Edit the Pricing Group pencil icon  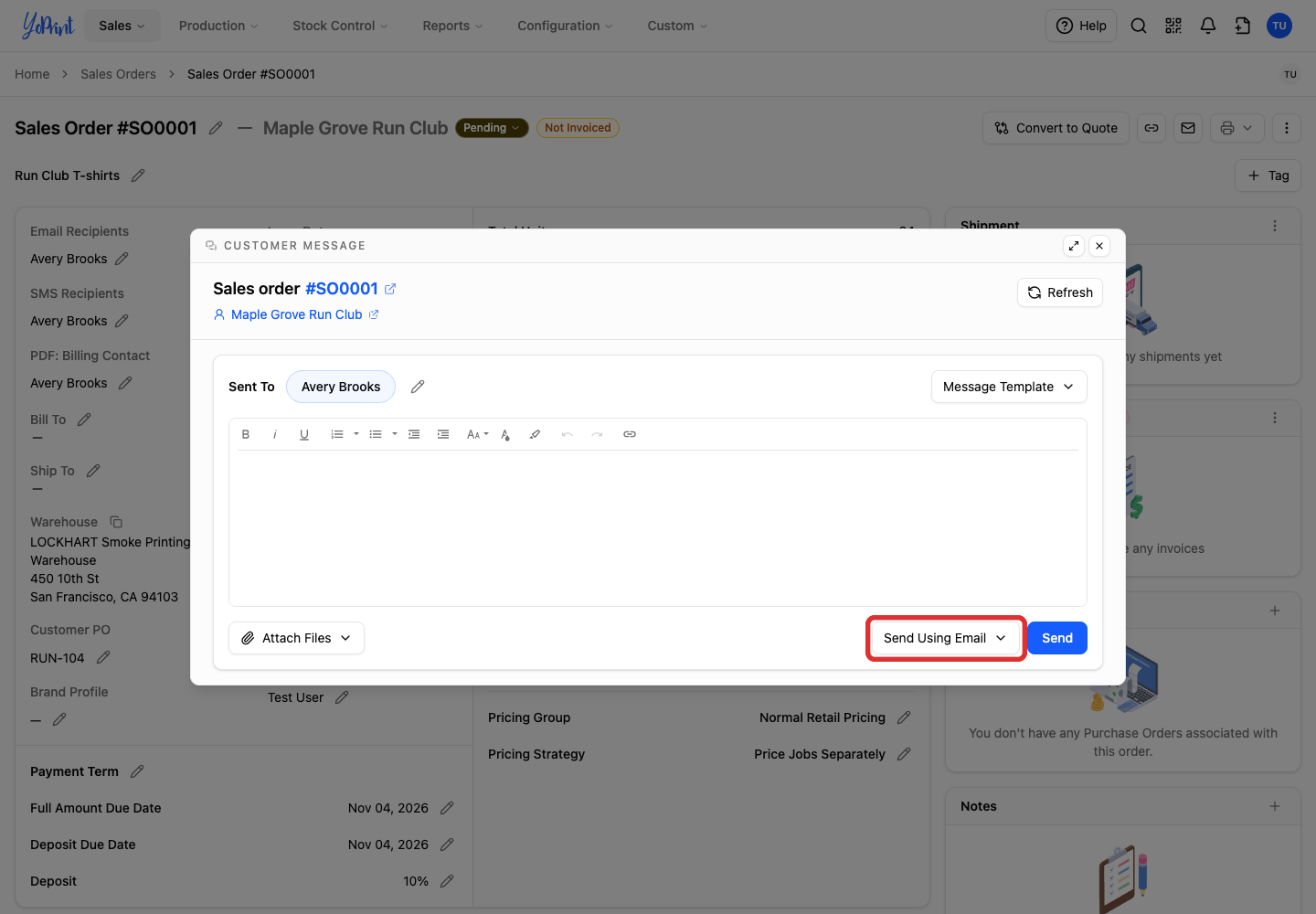904,717
